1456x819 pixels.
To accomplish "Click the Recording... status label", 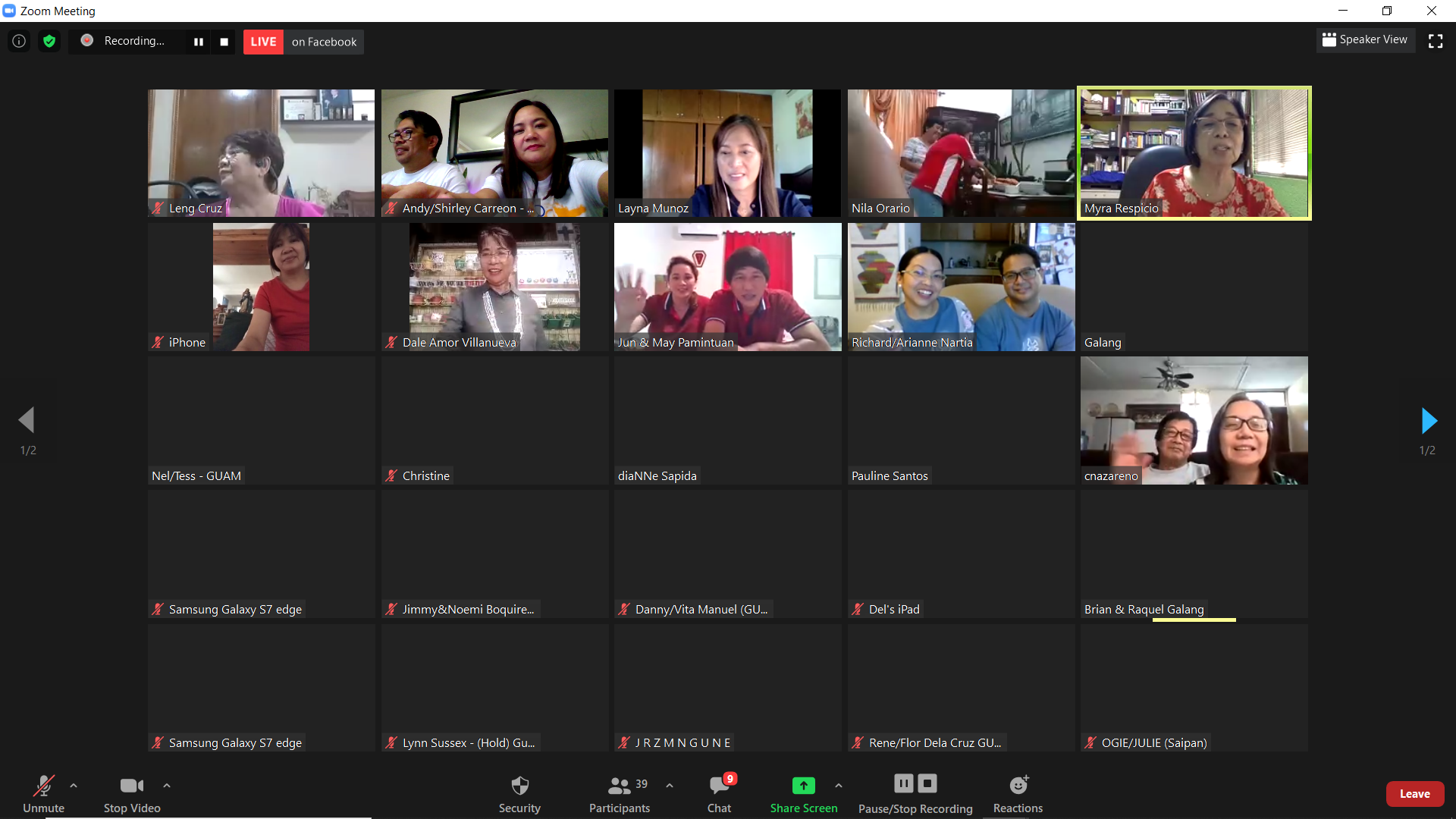I will pos(134,41).
